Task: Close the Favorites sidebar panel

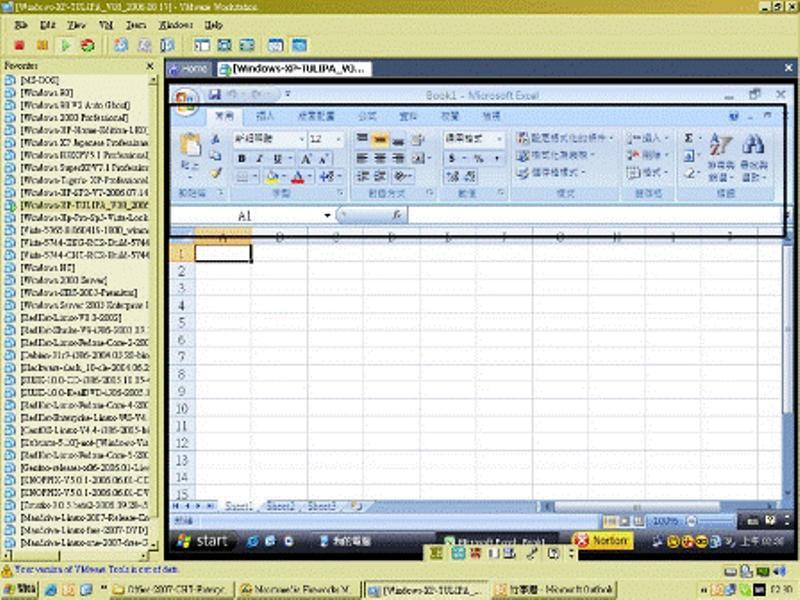Action: coord(150,66)
